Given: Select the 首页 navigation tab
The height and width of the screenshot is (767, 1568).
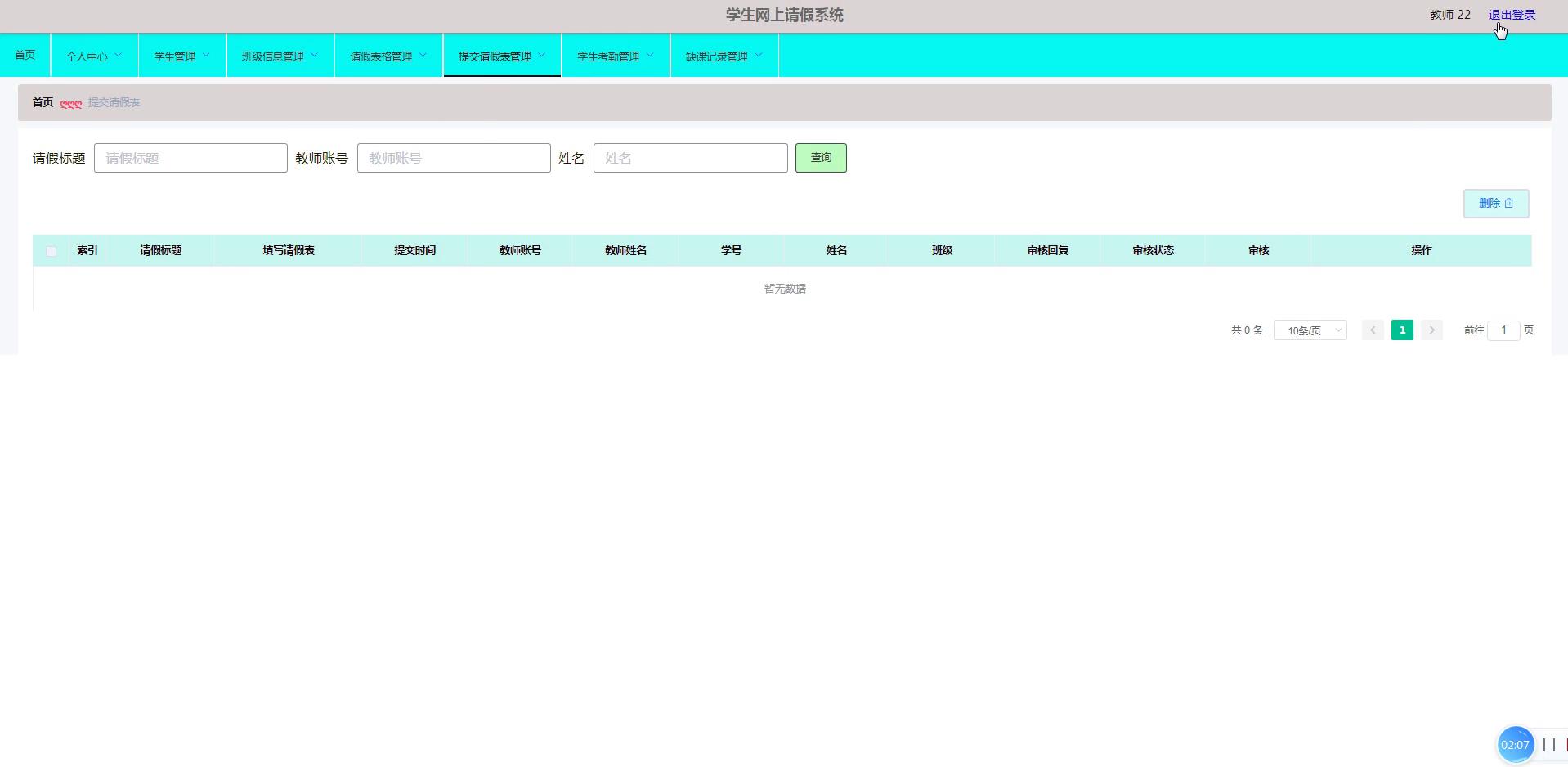Looking at the screenshot, I should [25, 55].
